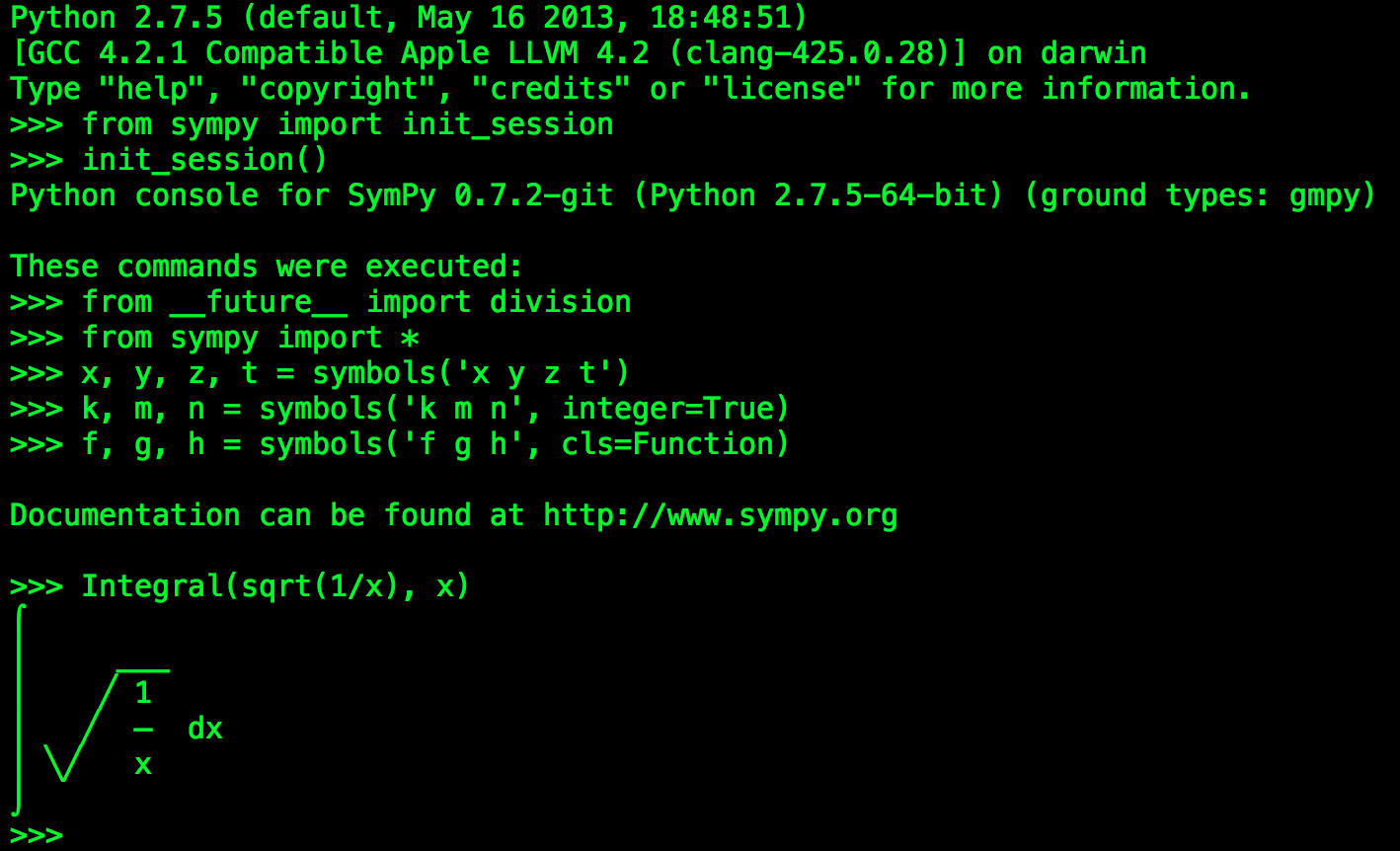Screen dimensions: 1400x851
Task: Click the "from sympy import *" line
Action: [251, 338]
